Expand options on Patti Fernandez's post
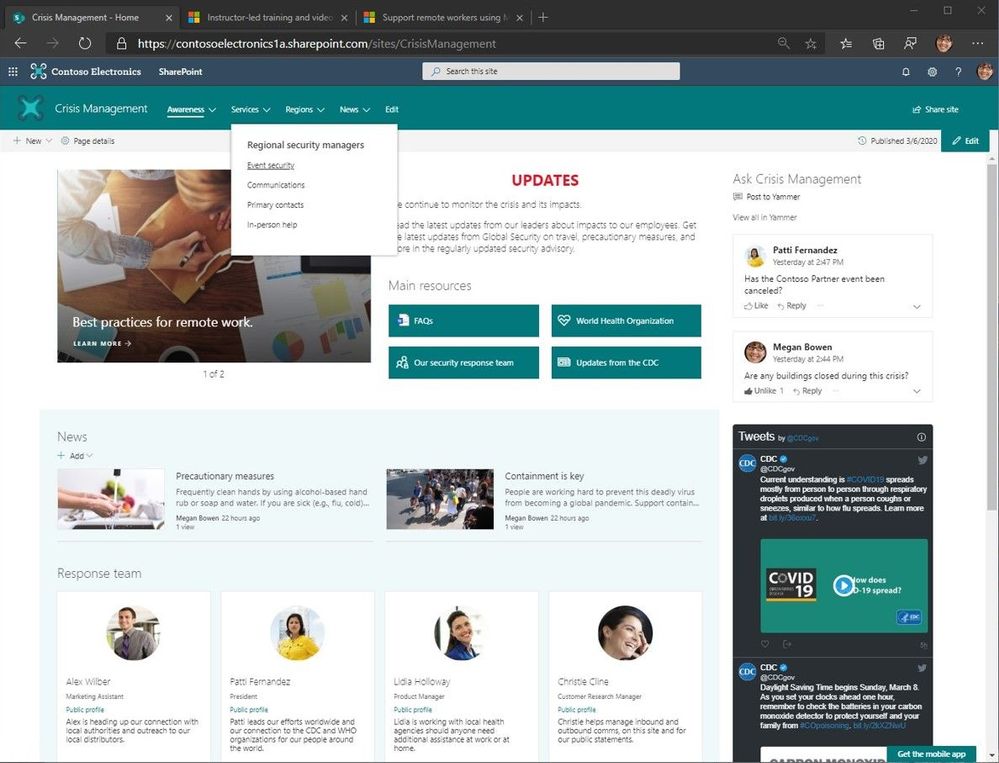 (916, 307)
